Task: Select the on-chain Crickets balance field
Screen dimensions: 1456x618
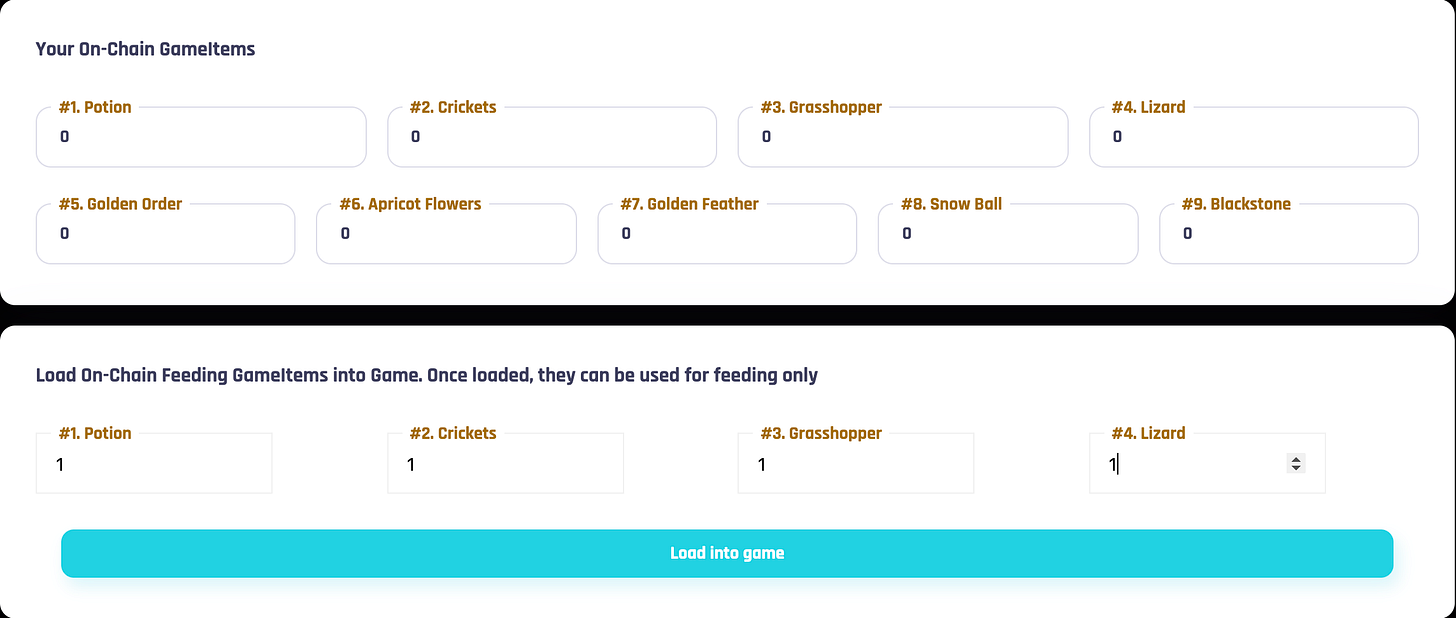Action: coord(551,138)
